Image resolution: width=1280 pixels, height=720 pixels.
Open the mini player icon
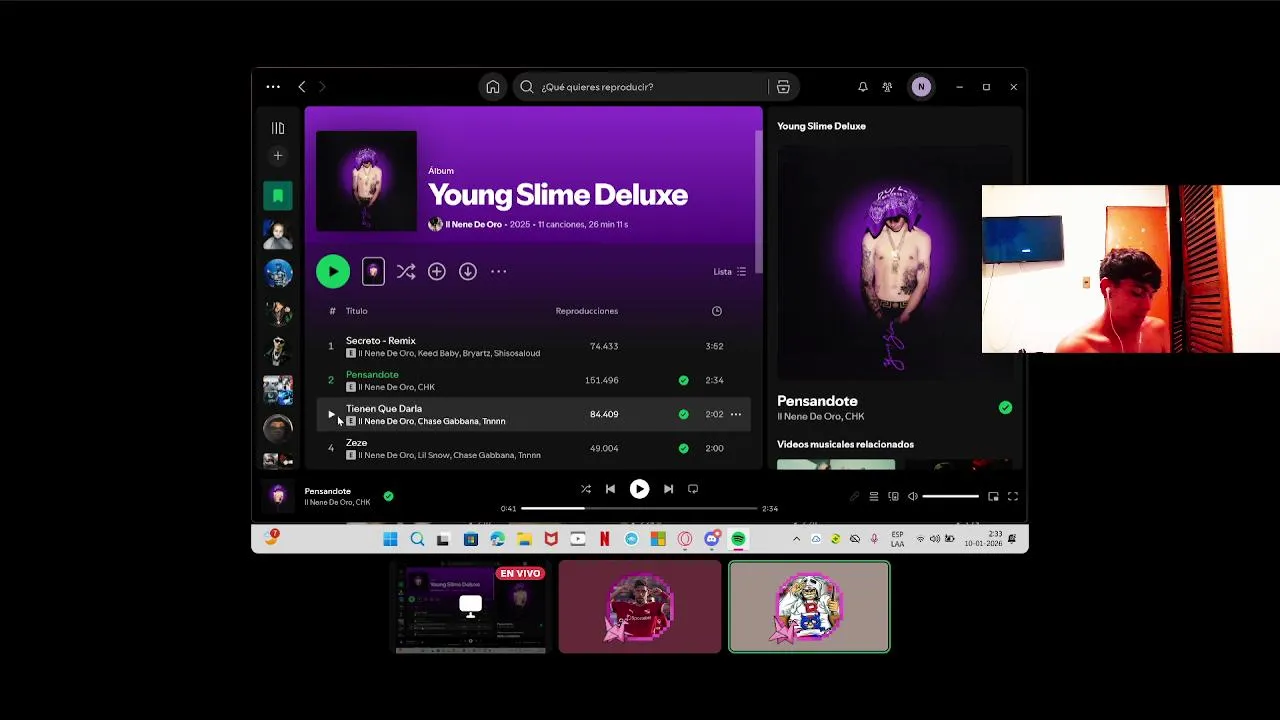click(993, 496)
